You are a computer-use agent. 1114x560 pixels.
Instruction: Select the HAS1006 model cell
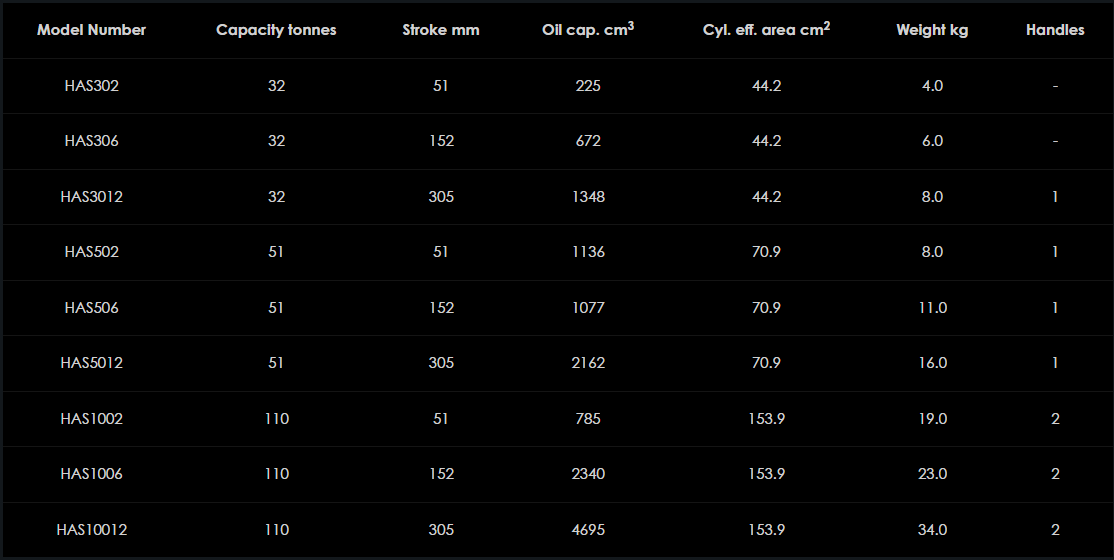click(92, 474)
